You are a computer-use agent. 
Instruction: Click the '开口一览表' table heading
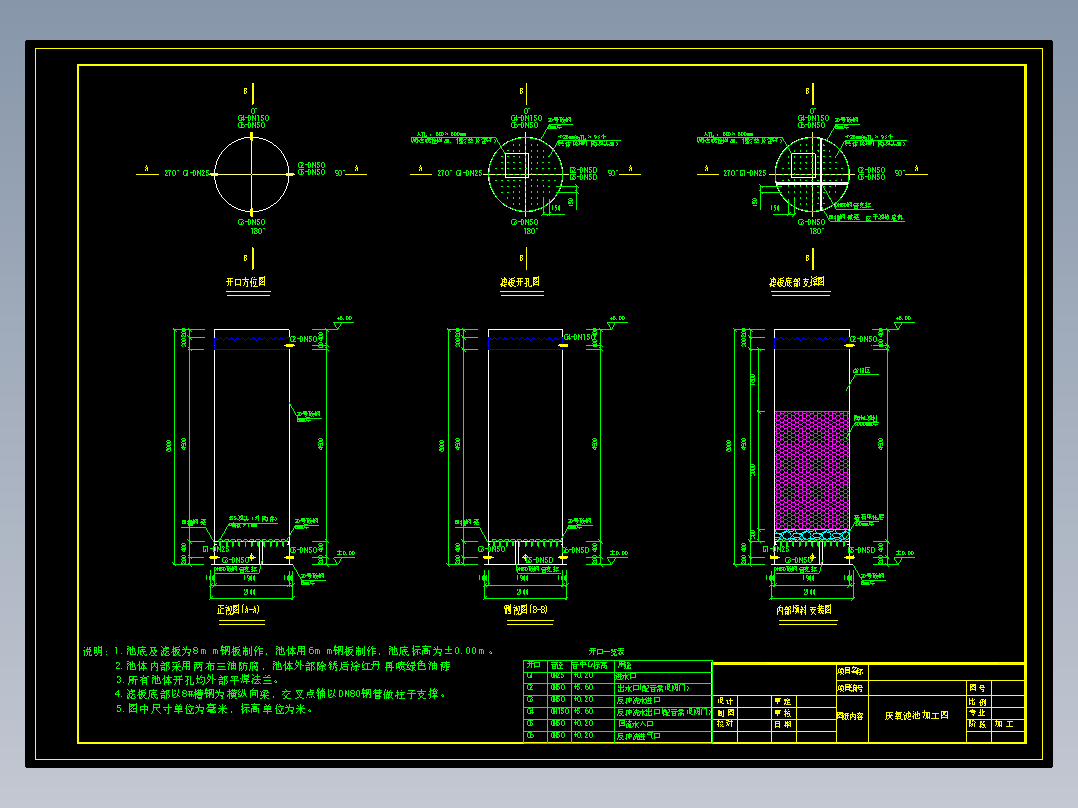pos(606,652)
